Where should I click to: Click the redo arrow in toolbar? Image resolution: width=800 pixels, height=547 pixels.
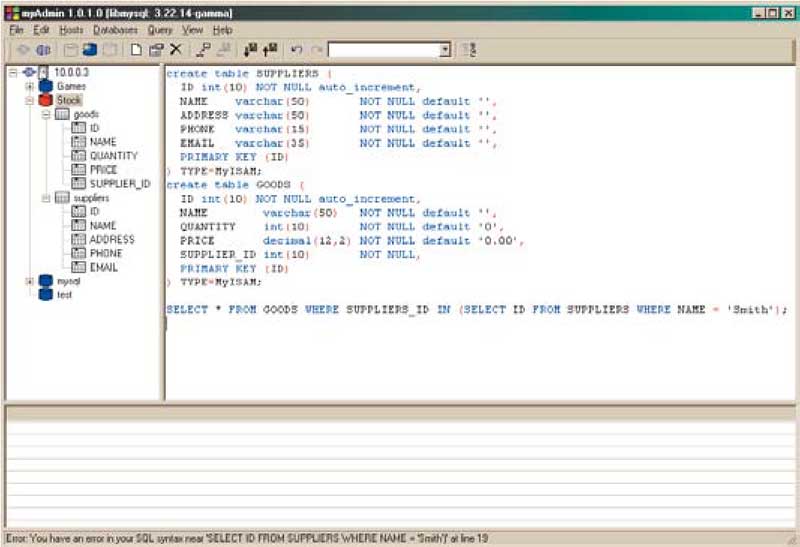(x=316, y=49)
